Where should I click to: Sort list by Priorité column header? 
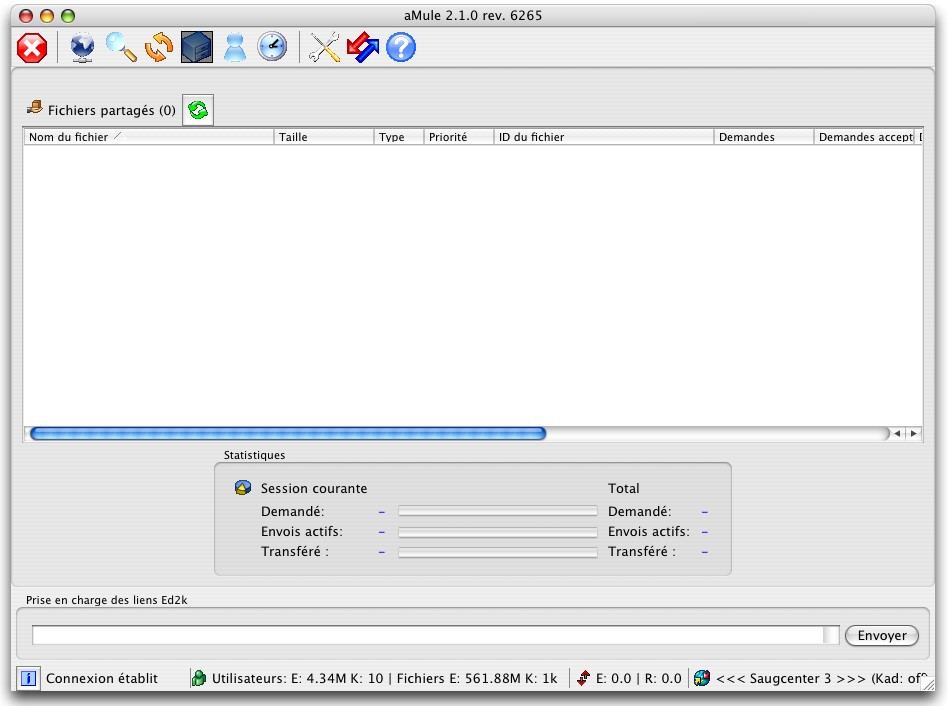click(458, 137)
